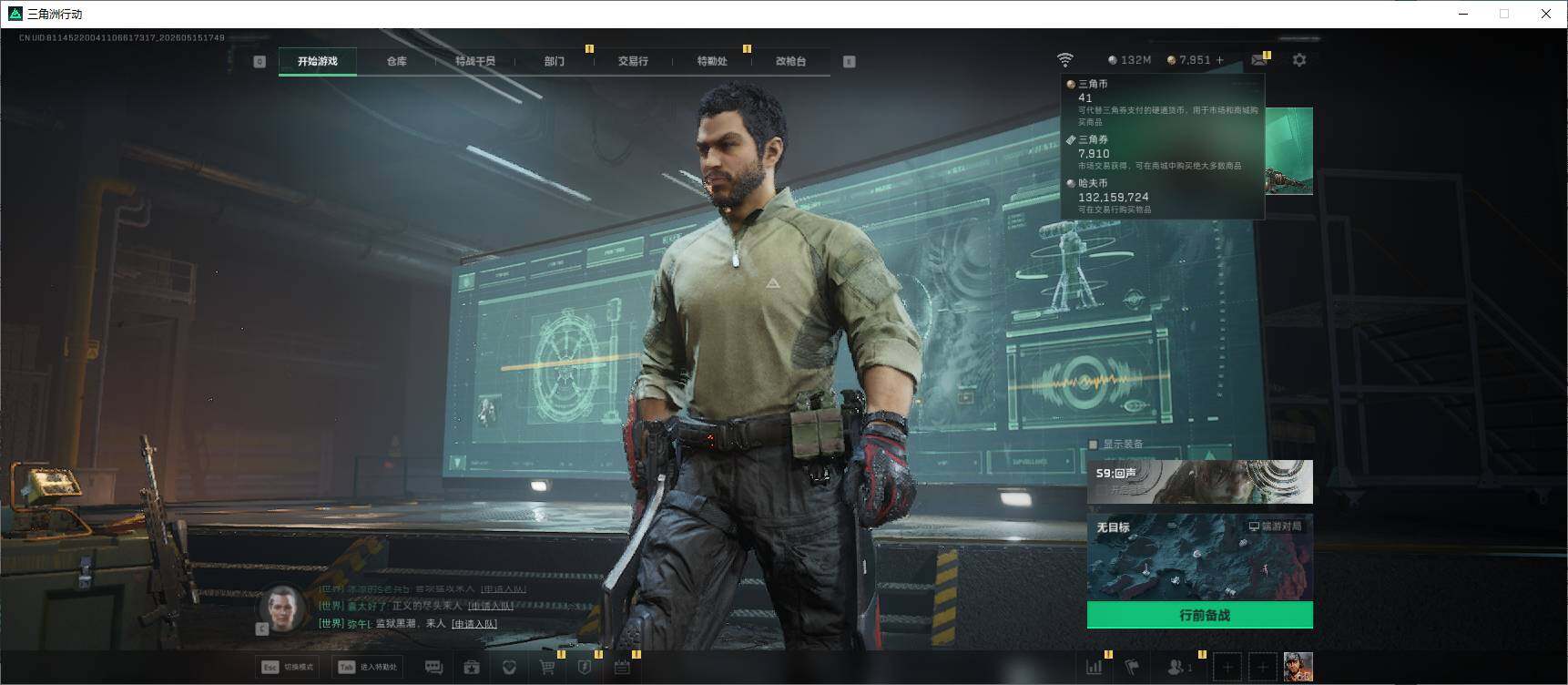Open the 改枪台 tab
The image size is (1568, 685).
(x=790, y=61)
